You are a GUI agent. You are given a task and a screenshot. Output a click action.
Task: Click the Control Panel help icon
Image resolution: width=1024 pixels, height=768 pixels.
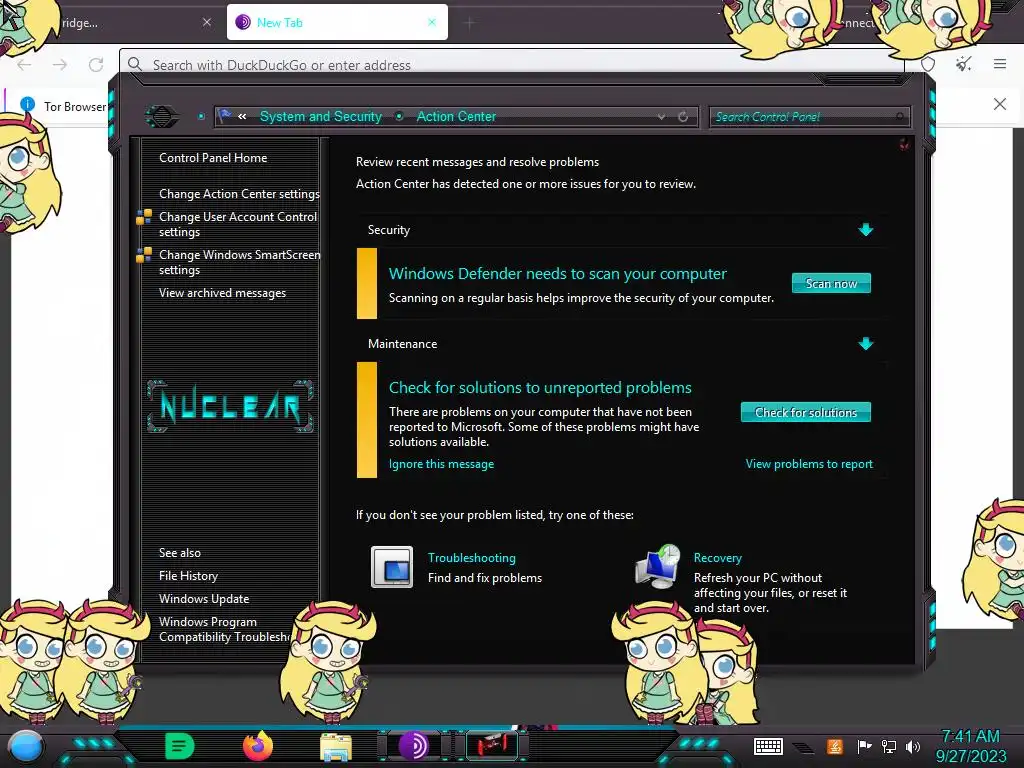pos(904,144)
